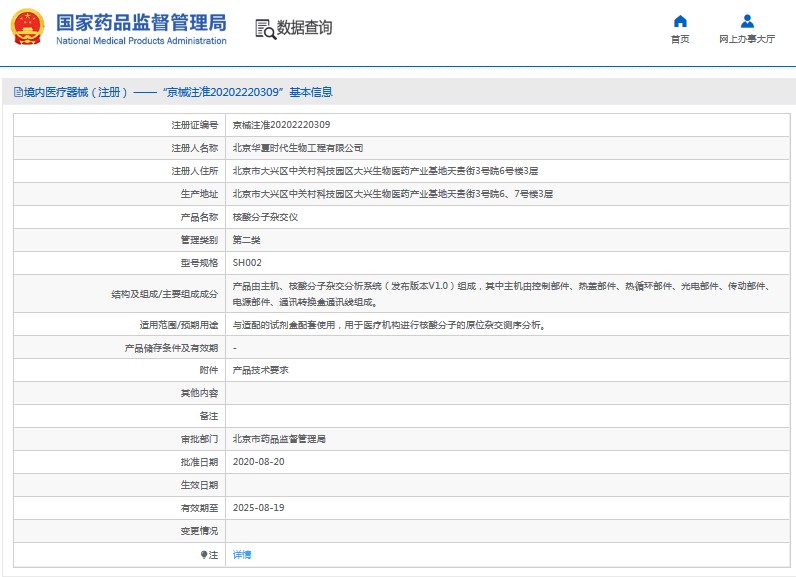Click the 产品名称 row label
Image resolution: width=796 pixels, height=577 pixels.
click(x=199, y=217)
